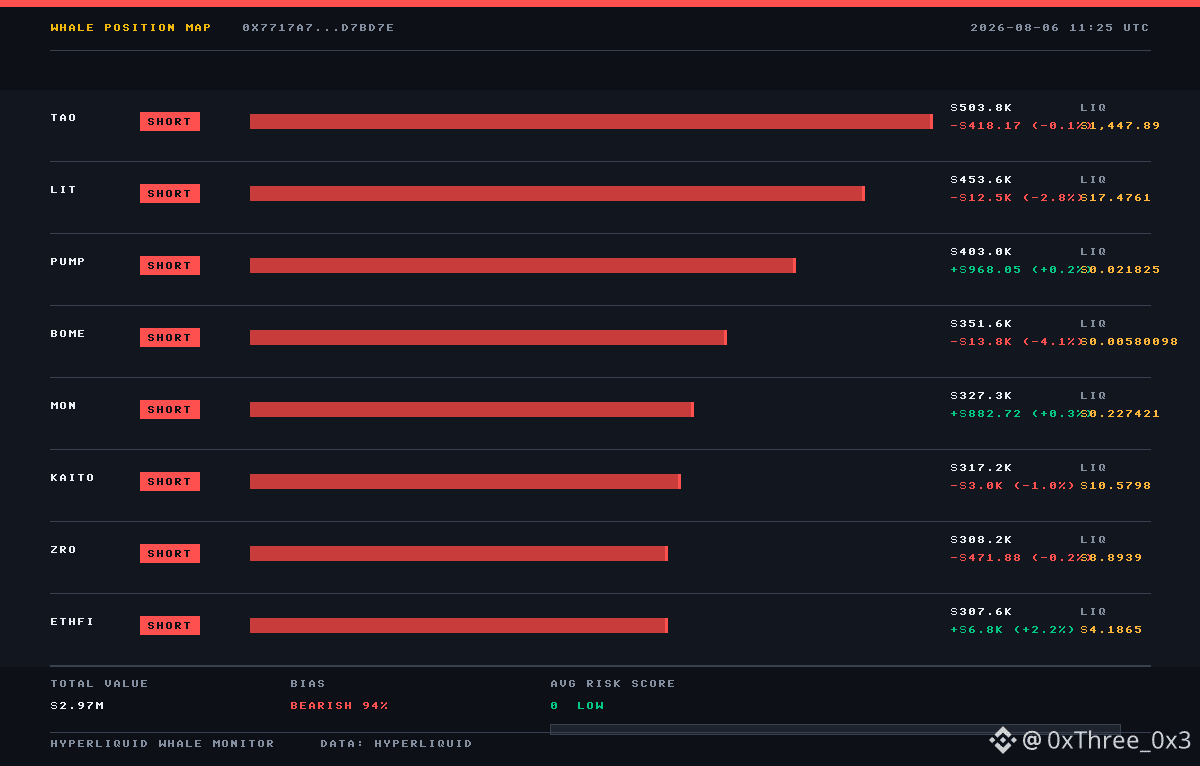Click the SHORT badge in PUMP row

click(170, 266)
